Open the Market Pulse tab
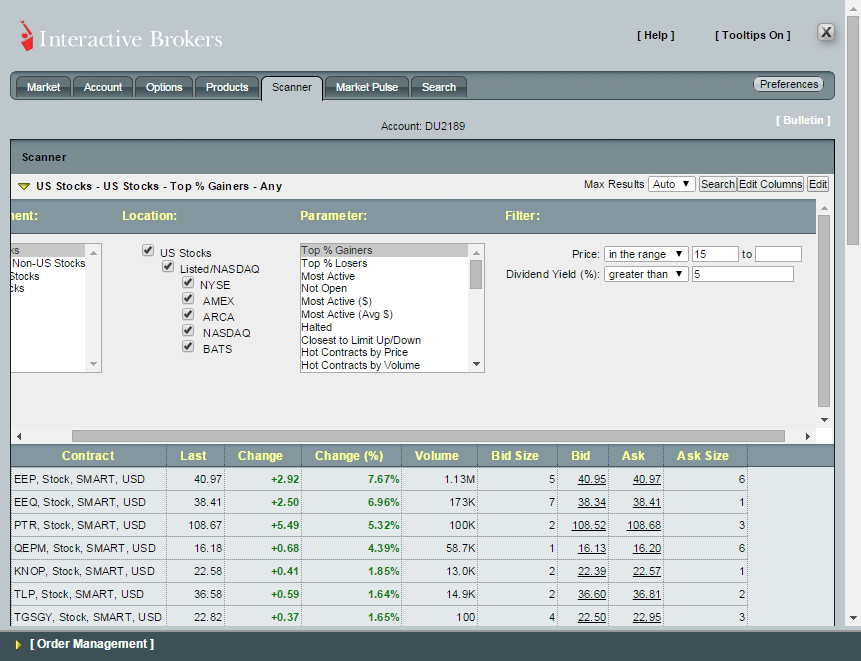The image size is (861, 661). pyautogui.click(x=367, y=87)
